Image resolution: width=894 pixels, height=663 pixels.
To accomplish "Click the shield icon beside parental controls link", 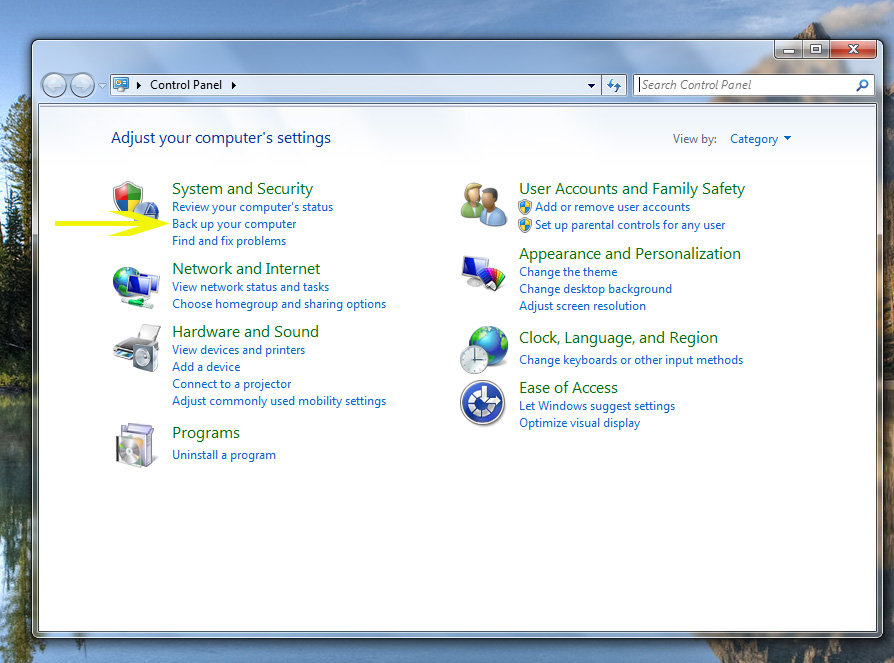I will (x=525, y=225).
